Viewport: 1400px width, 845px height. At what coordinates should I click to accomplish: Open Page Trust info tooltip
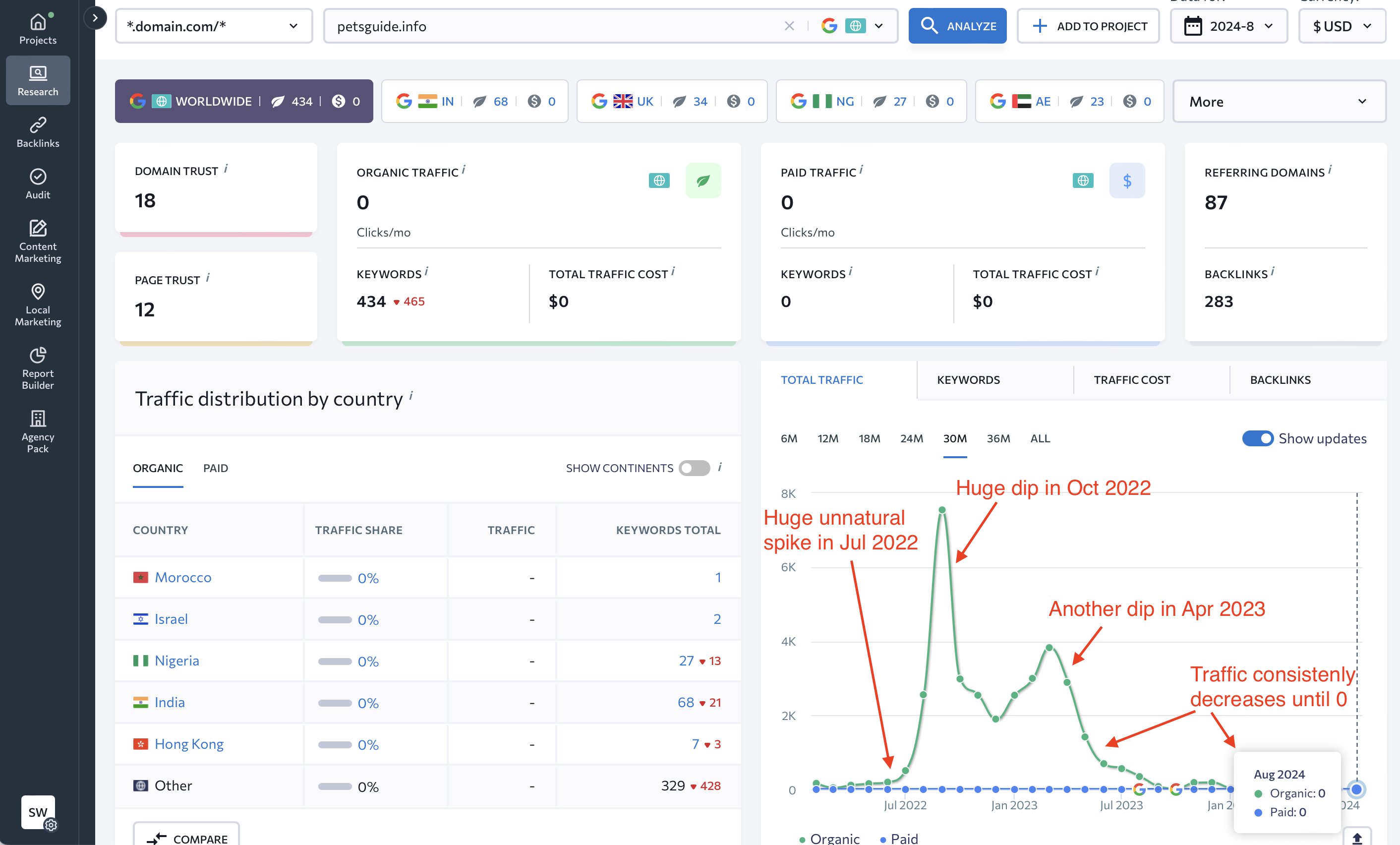click(x=207, y=277)
